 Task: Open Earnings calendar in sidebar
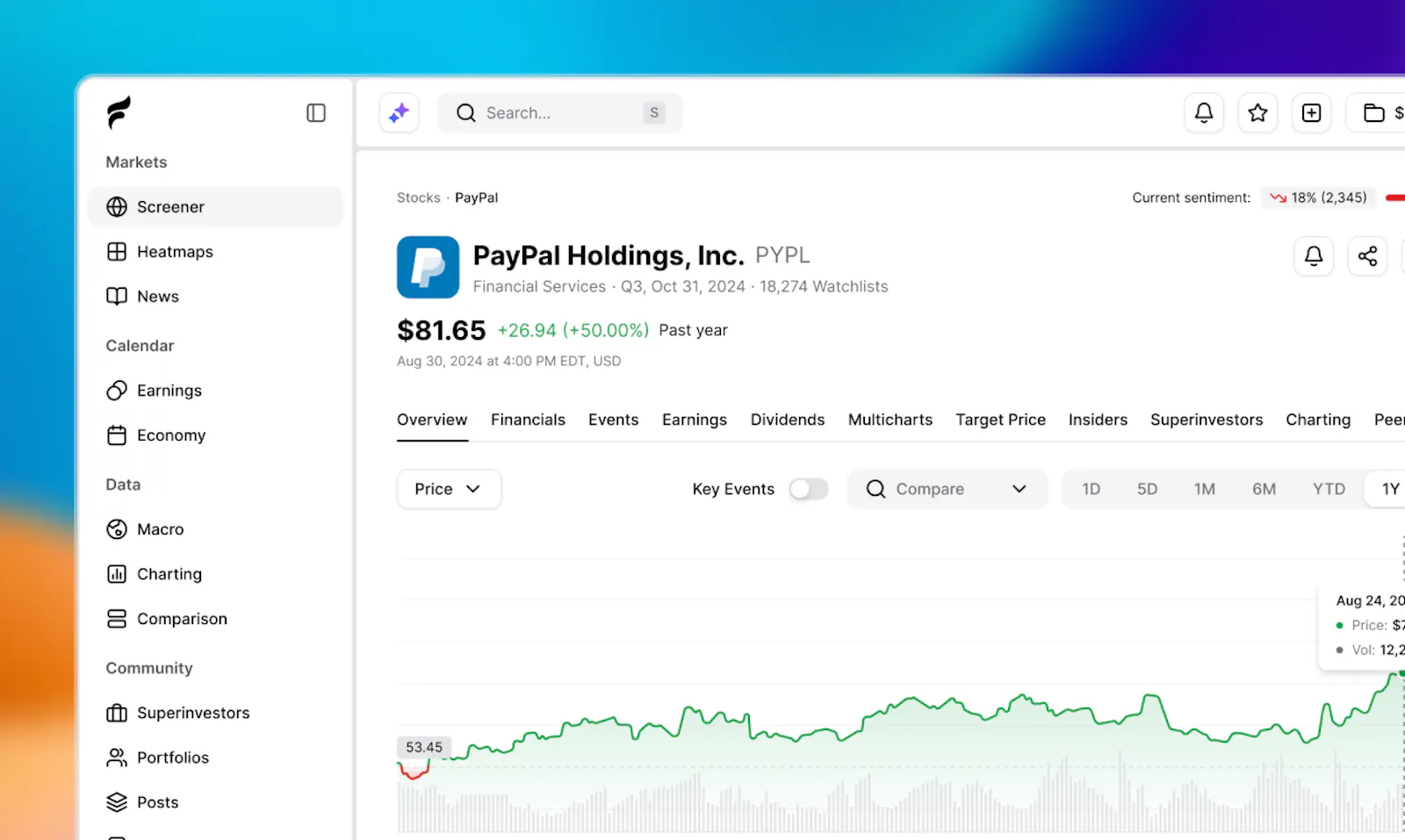pos(215,391)
